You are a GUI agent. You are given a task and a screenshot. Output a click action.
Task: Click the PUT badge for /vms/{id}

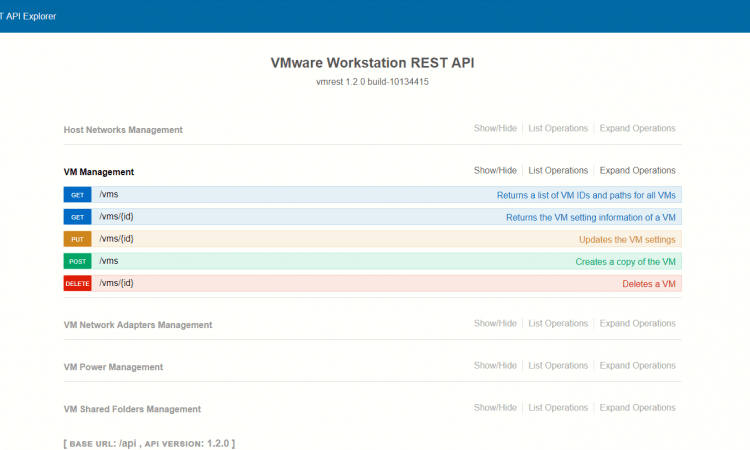tap(77, 239)
